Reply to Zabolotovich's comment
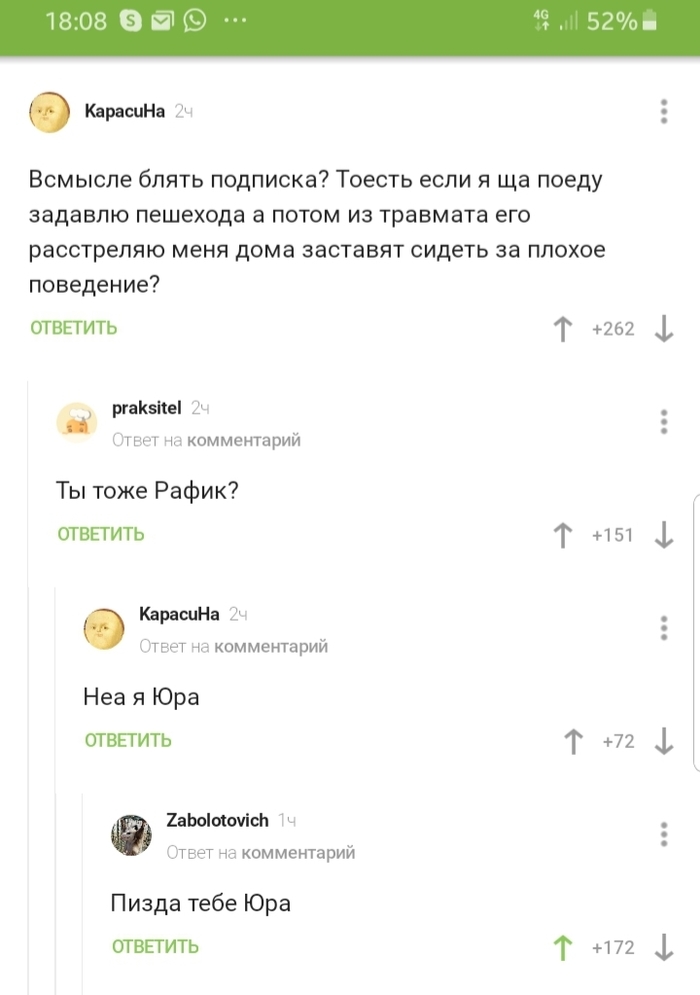The width and height of the screenshot is (700, 995). click(155, 947)
